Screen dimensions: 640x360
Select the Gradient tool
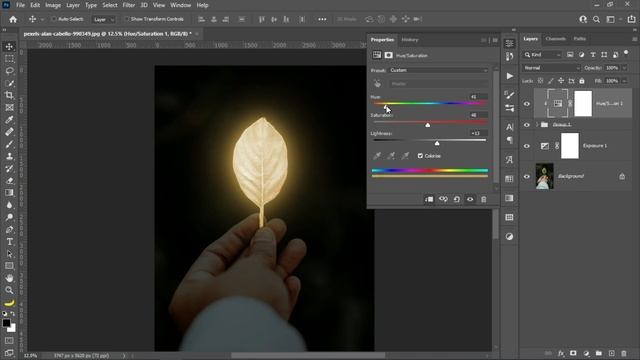pos(9,193)
